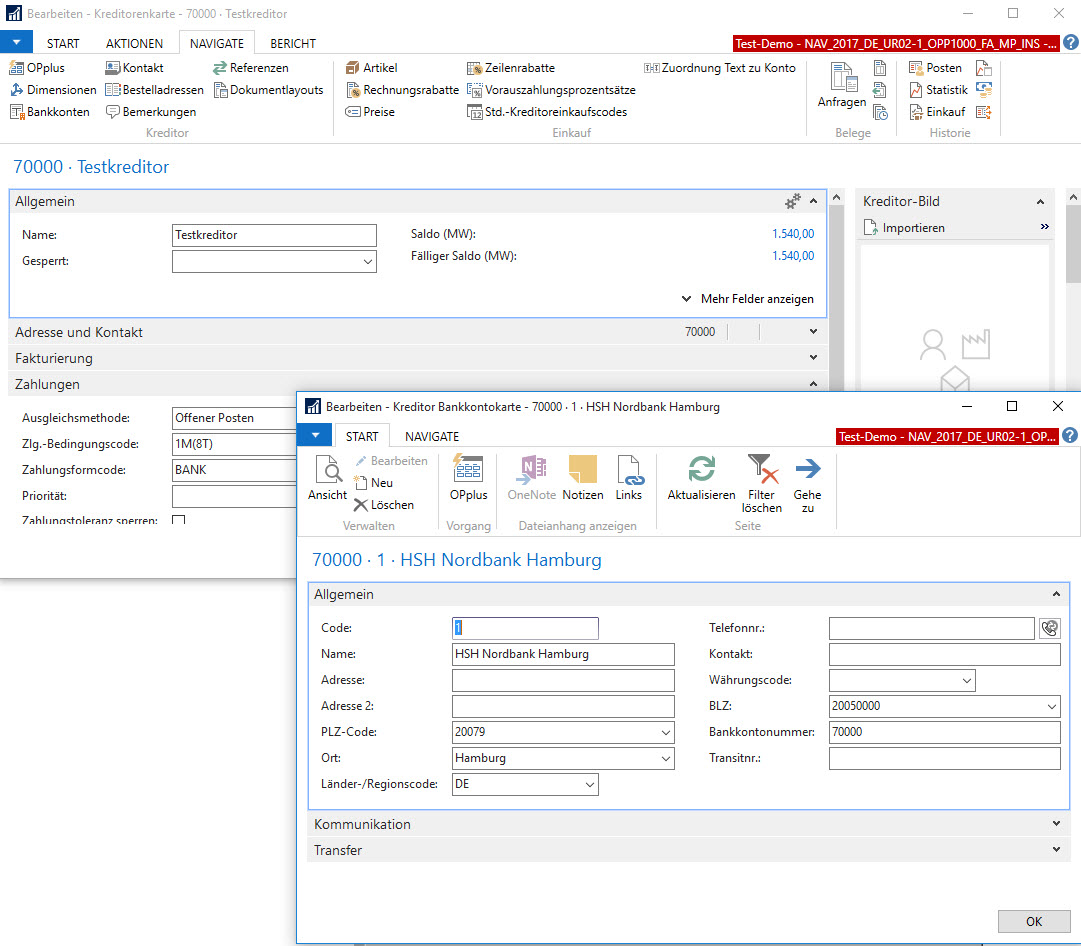Open the Anfragen documents button
The image size is (1081, 946).
click(842, 85)
